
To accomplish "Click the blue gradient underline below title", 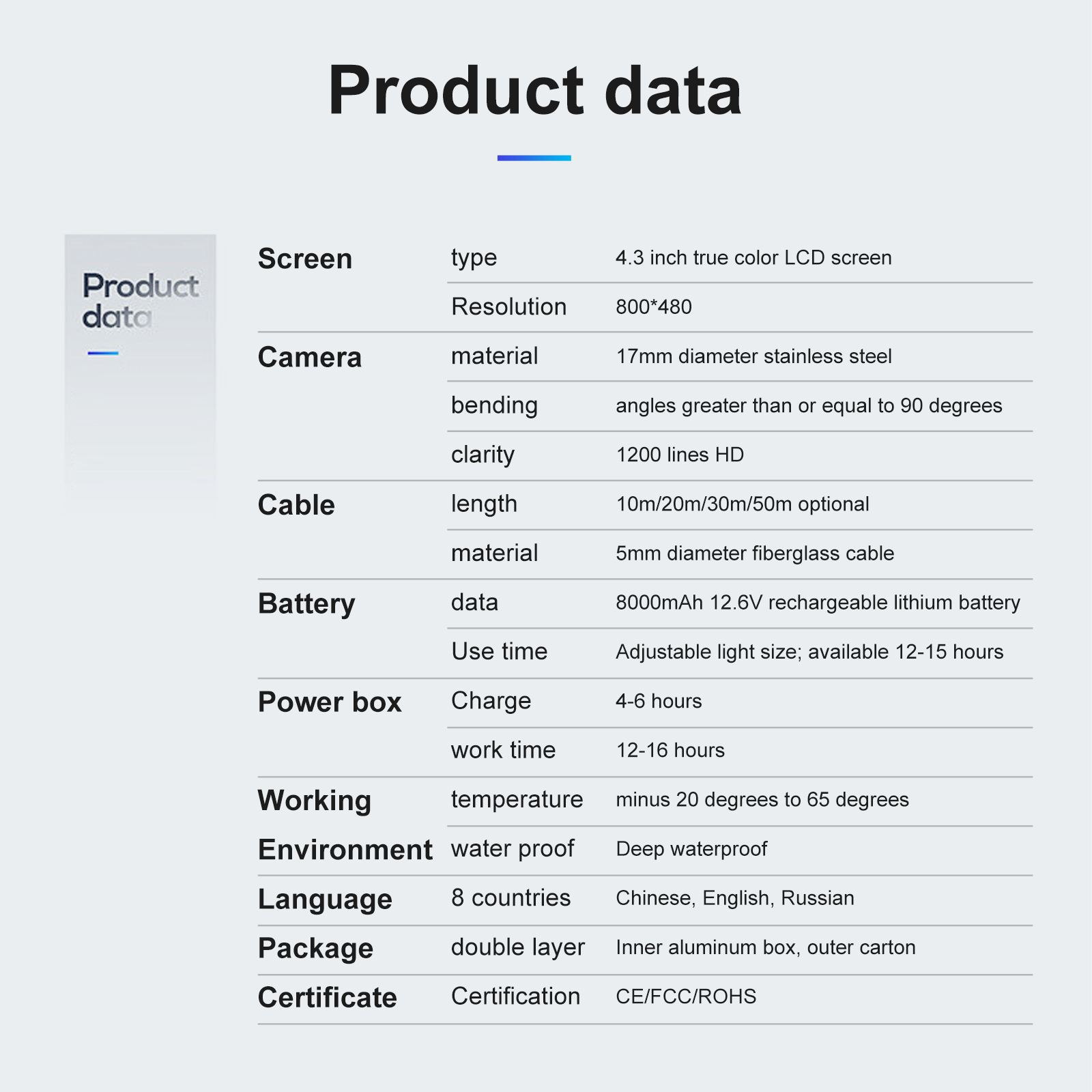I will 534,158.
